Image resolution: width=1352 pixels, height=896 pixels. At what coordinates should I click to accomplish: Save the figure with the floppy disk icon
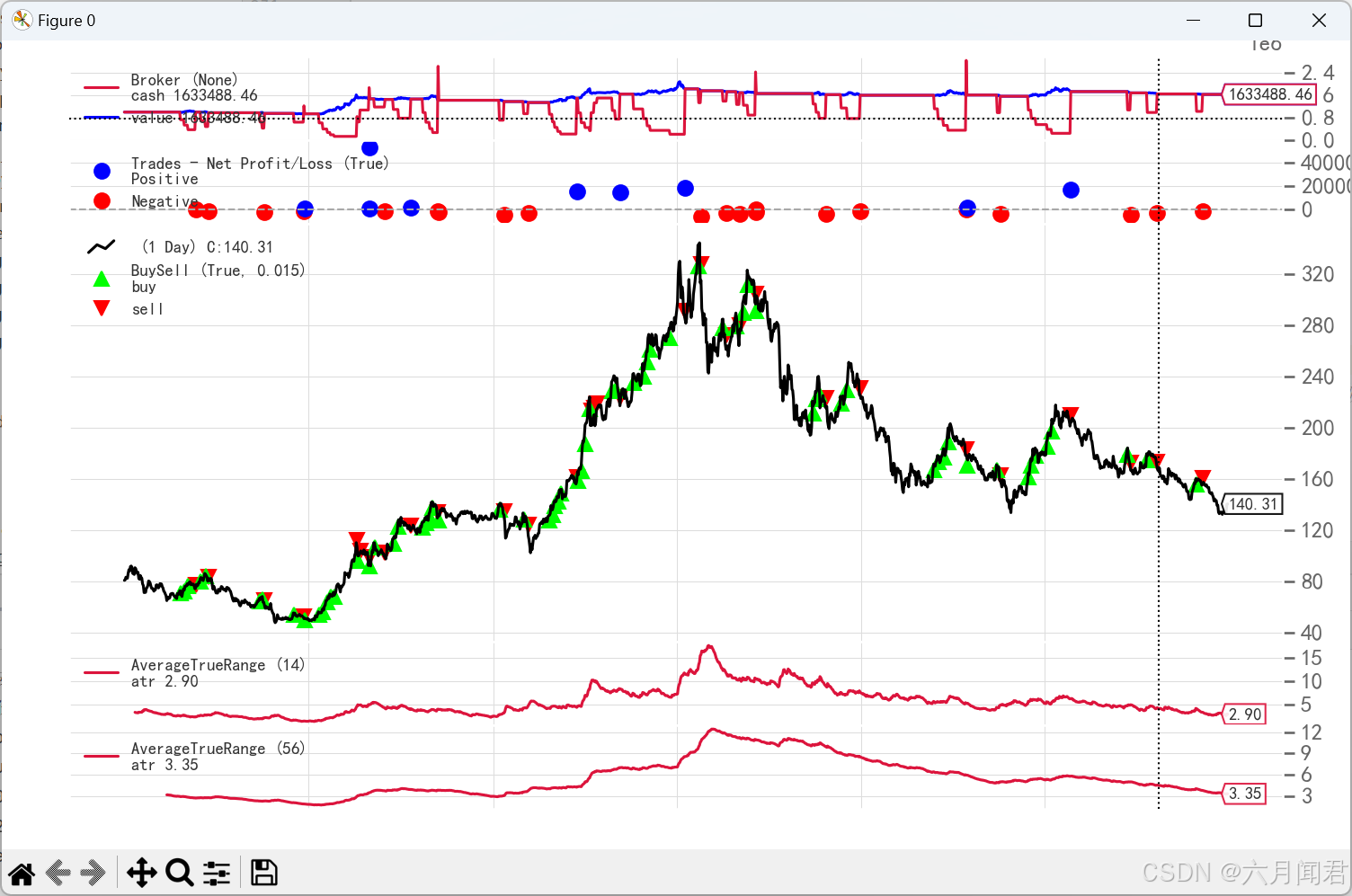(263, 873)
